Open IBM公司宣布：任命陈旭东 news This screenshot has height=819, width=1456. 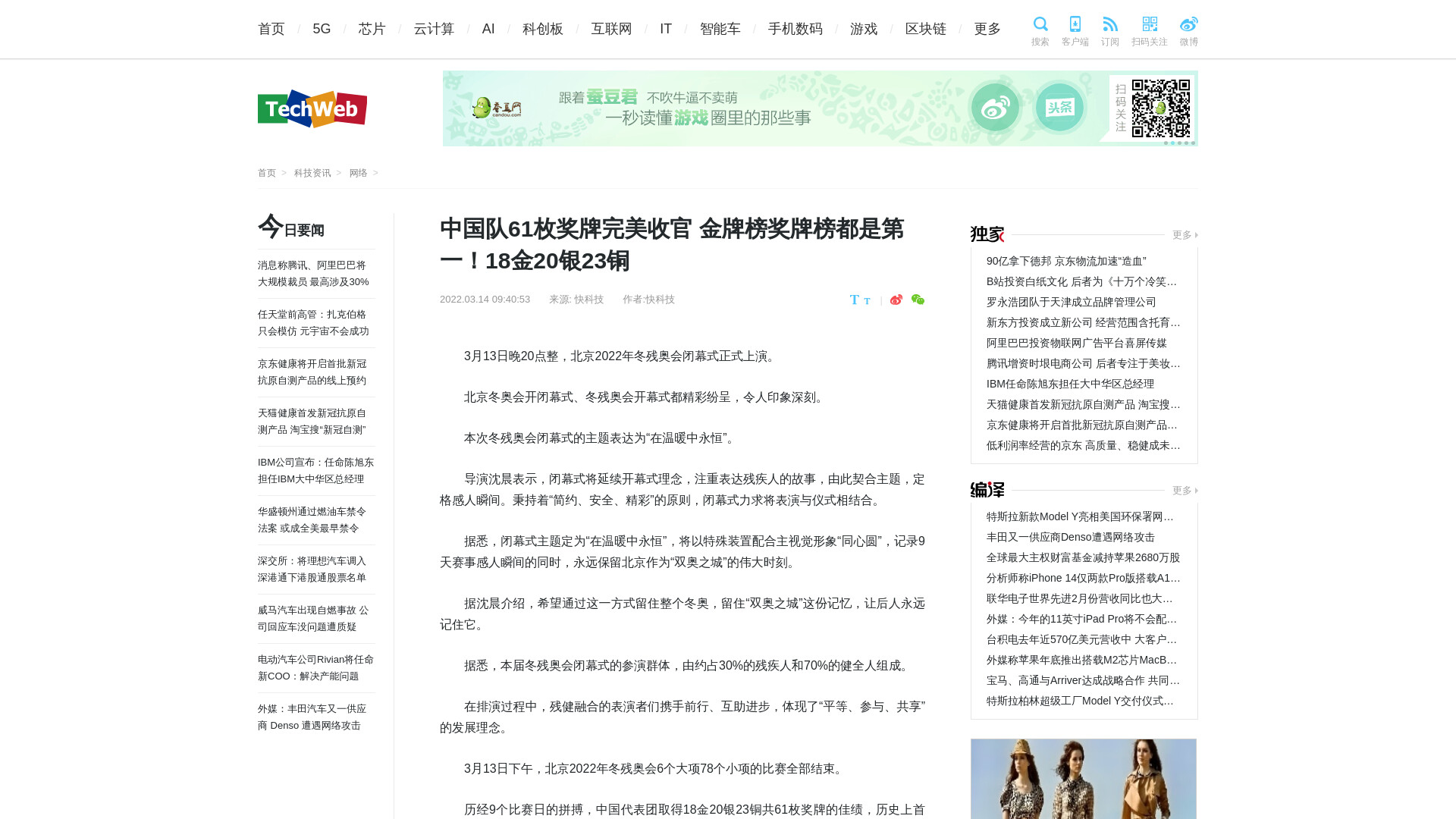coord(315,471)
